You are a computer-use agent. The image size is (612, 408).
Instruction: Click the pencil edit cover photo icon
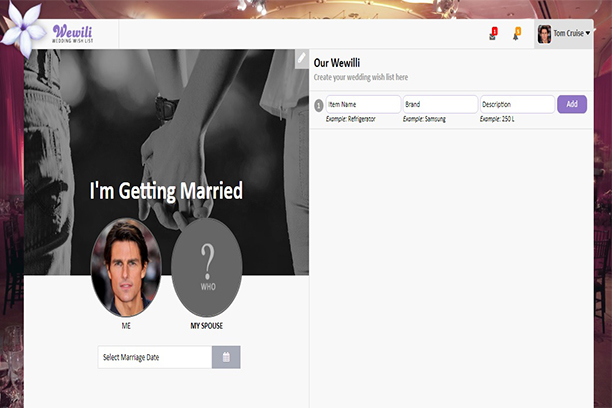click(301, 59)
